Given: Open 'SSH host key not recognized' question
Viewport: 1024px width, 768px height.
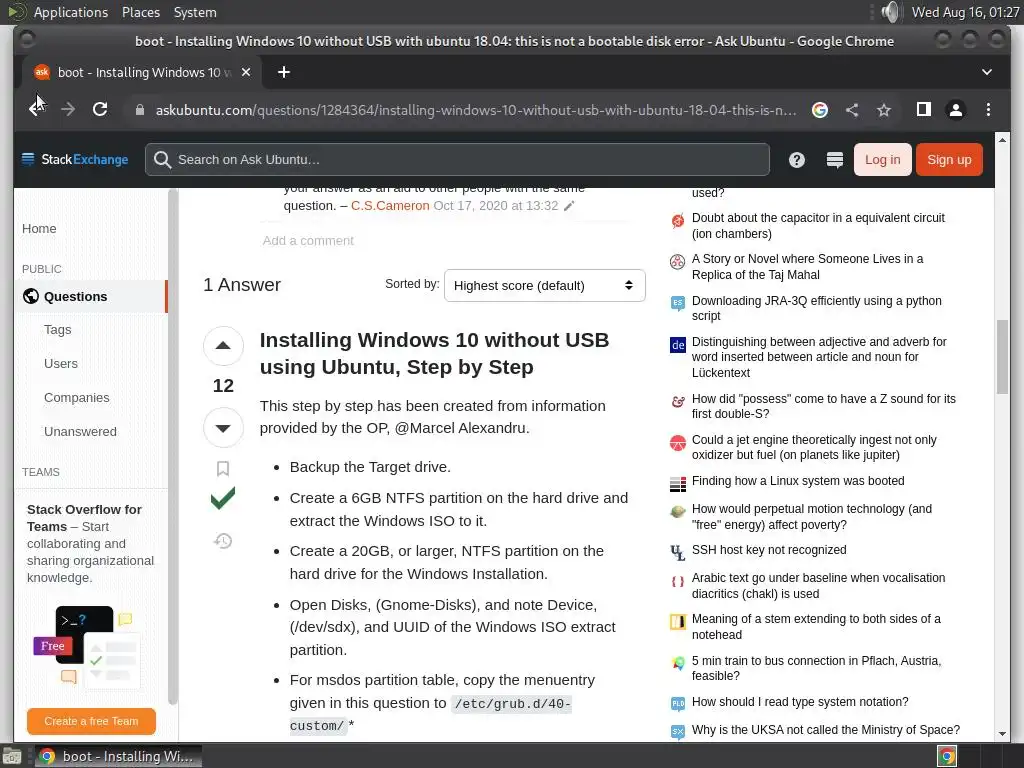Looking at the screenshot, I should [769, 550].
